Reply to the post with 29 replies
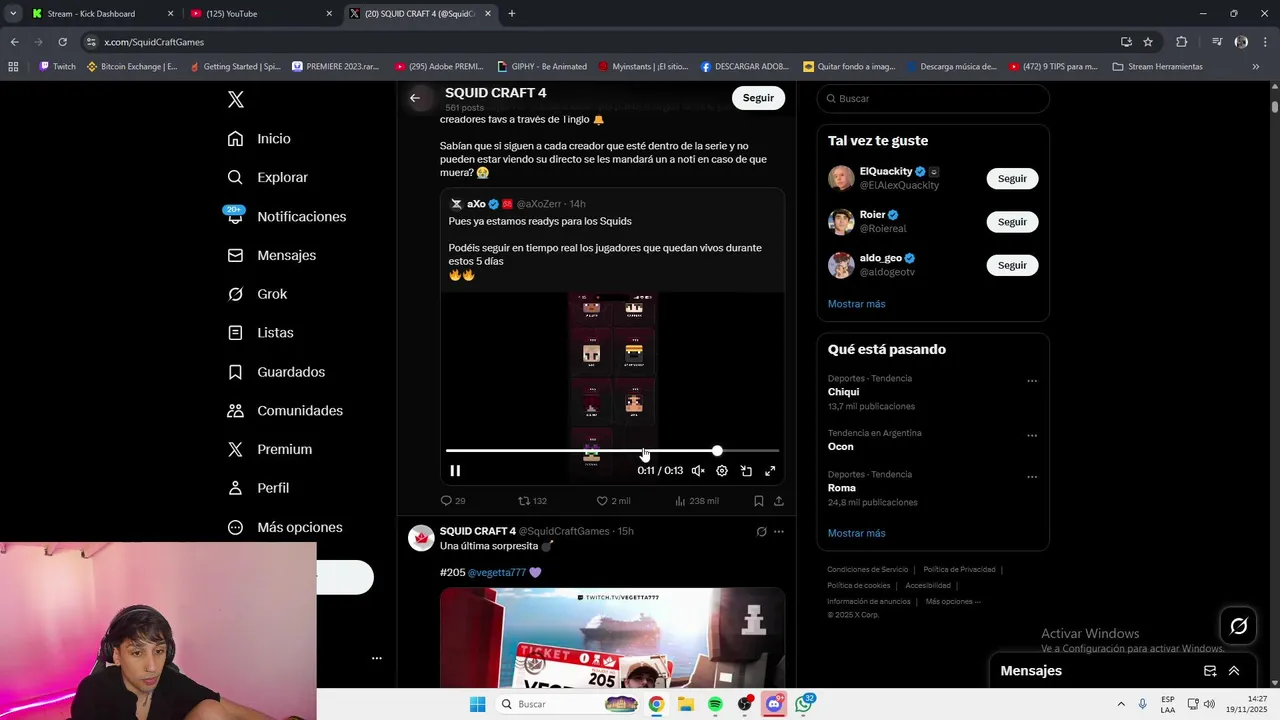Viewport: 1280px width, 720px height. tap(453, 501)
